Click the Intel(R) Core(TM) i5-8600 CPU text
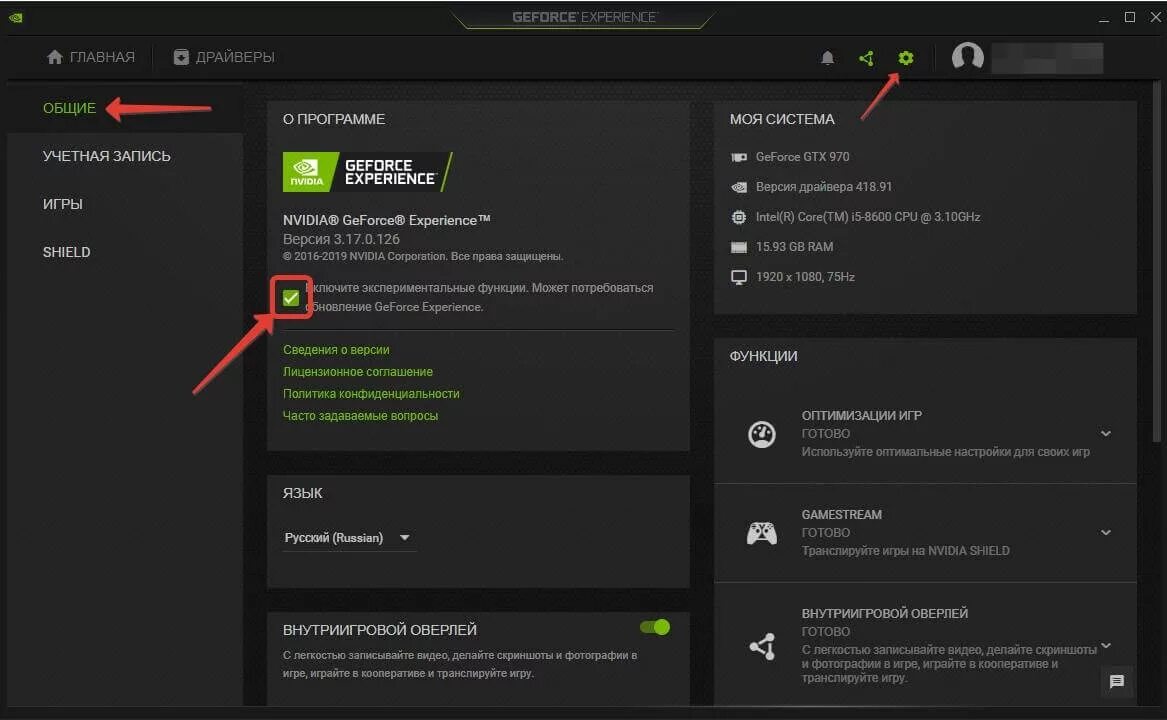Image resolution: width=1167 pixels, height=720 pixels. [868, 217]
